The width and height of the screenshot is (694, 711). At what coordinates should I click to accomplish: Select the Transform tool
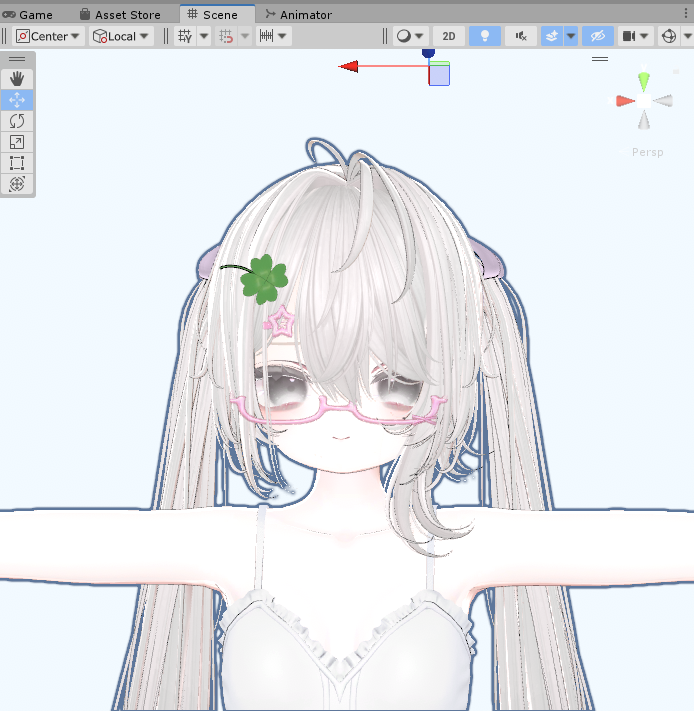(x=17, y=184)
